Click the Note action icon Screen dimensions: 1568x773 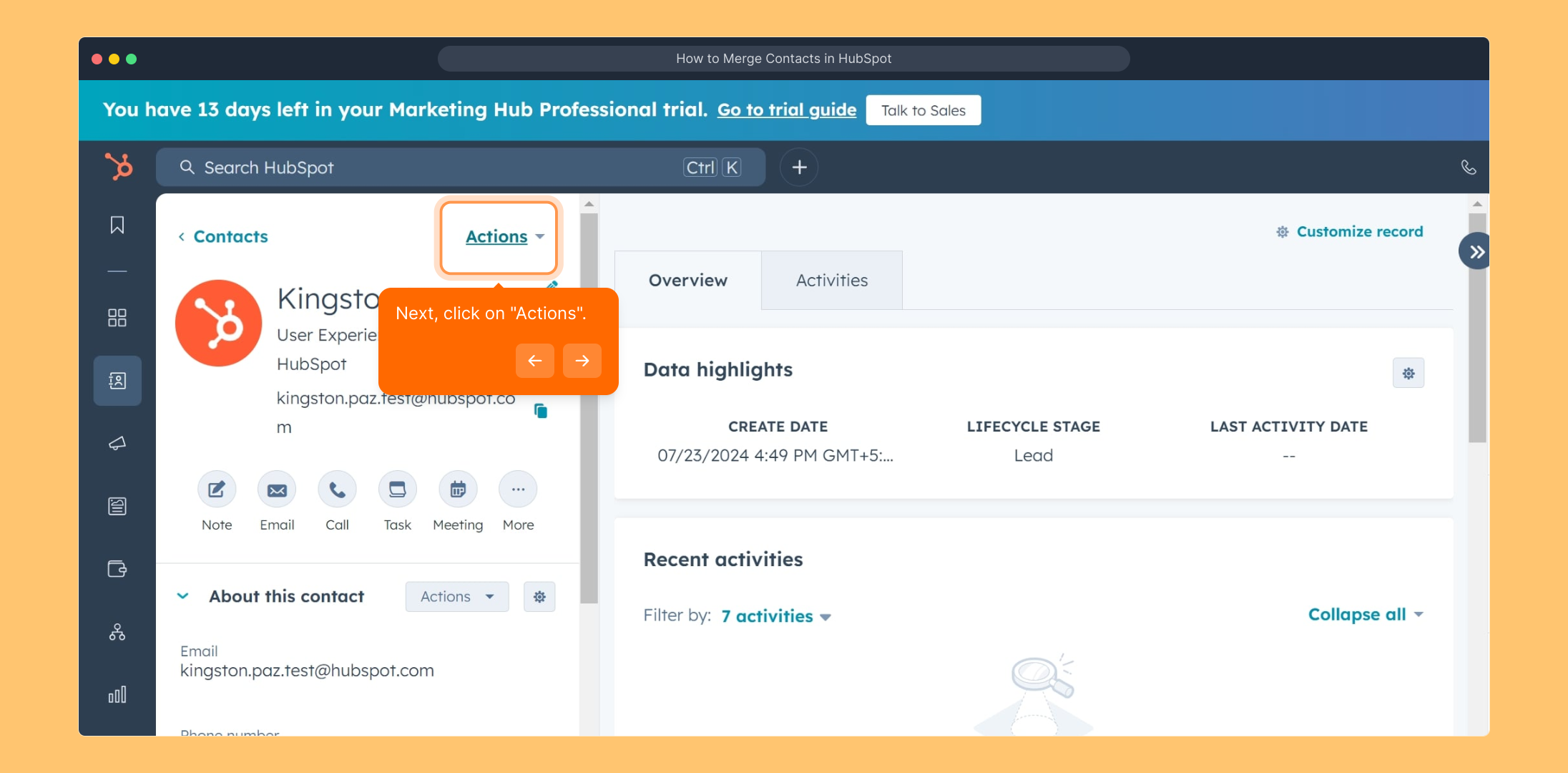(x=217, y=490)
